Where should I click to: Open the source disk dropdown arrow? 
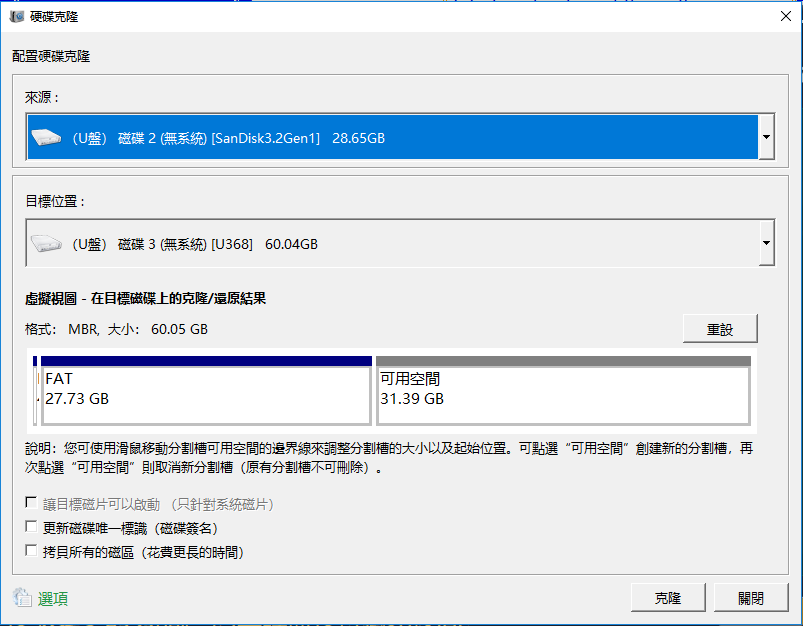tap(766, 136)
